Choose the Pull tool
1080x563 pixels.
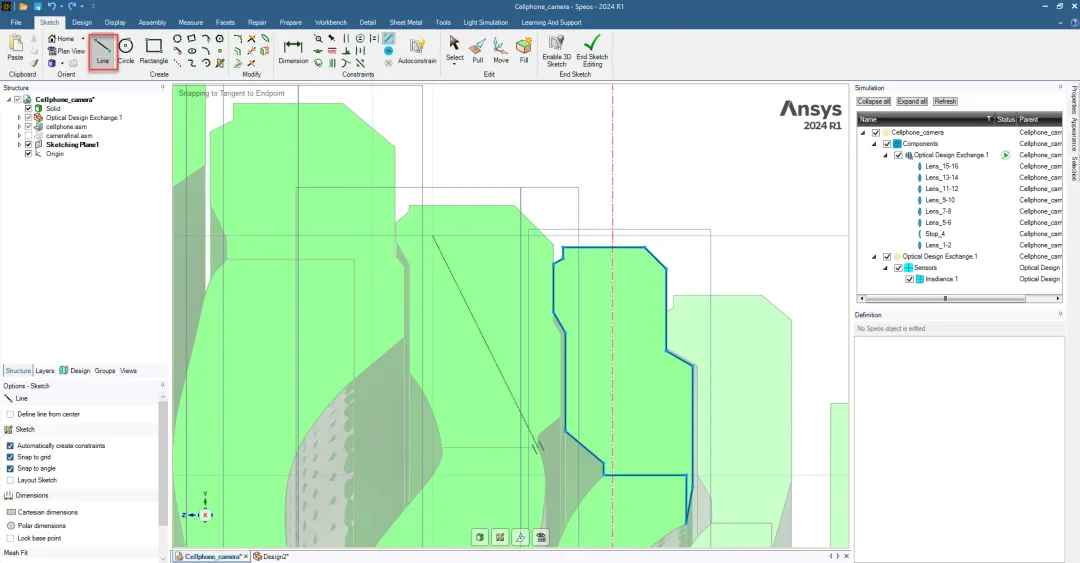point(478,50)
